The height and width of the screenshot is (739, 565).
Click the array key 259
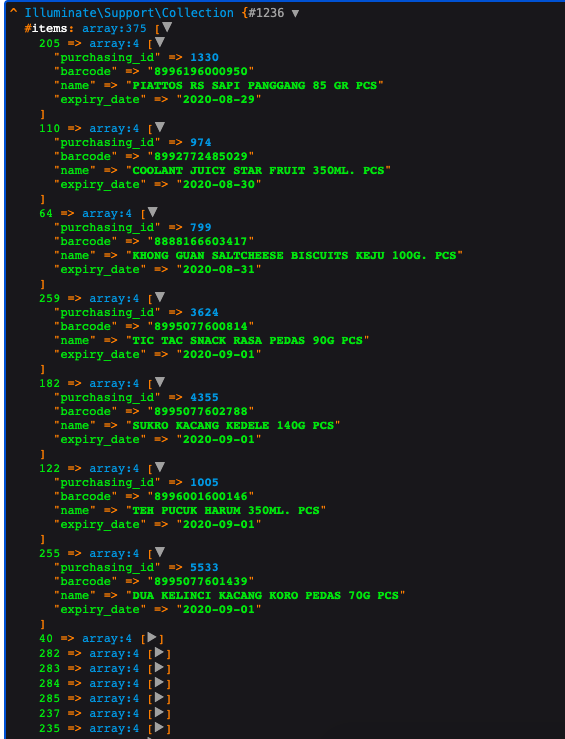(x=49, y=298)
